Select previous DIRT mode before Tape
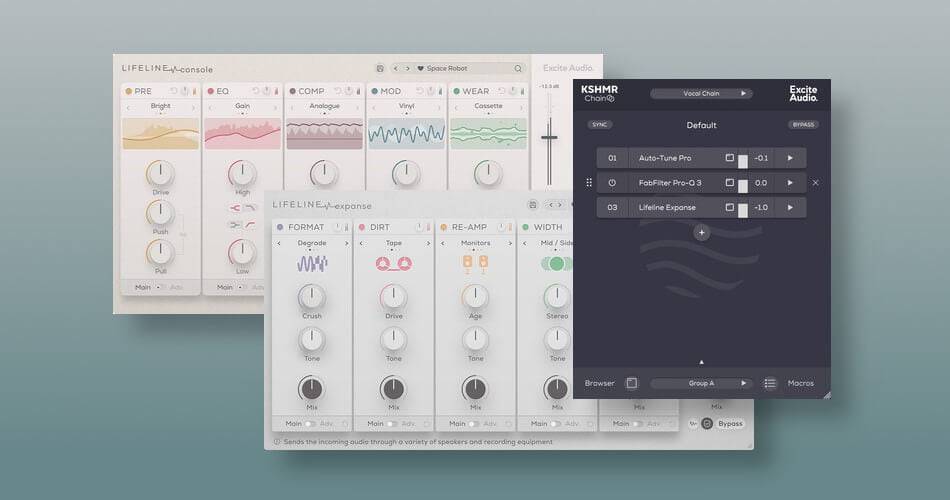 (361, 244)
